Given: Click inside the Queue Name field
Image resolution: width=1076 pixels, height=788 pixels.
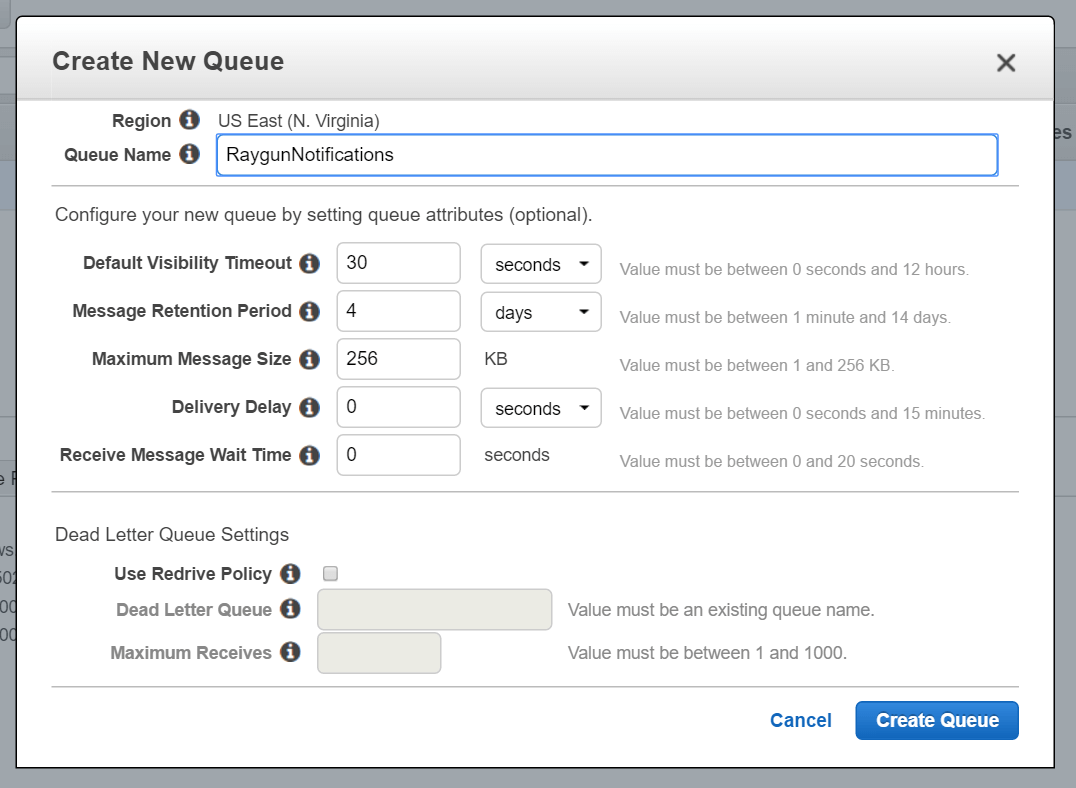Looking at the screenshot, I should coord(606,155).
